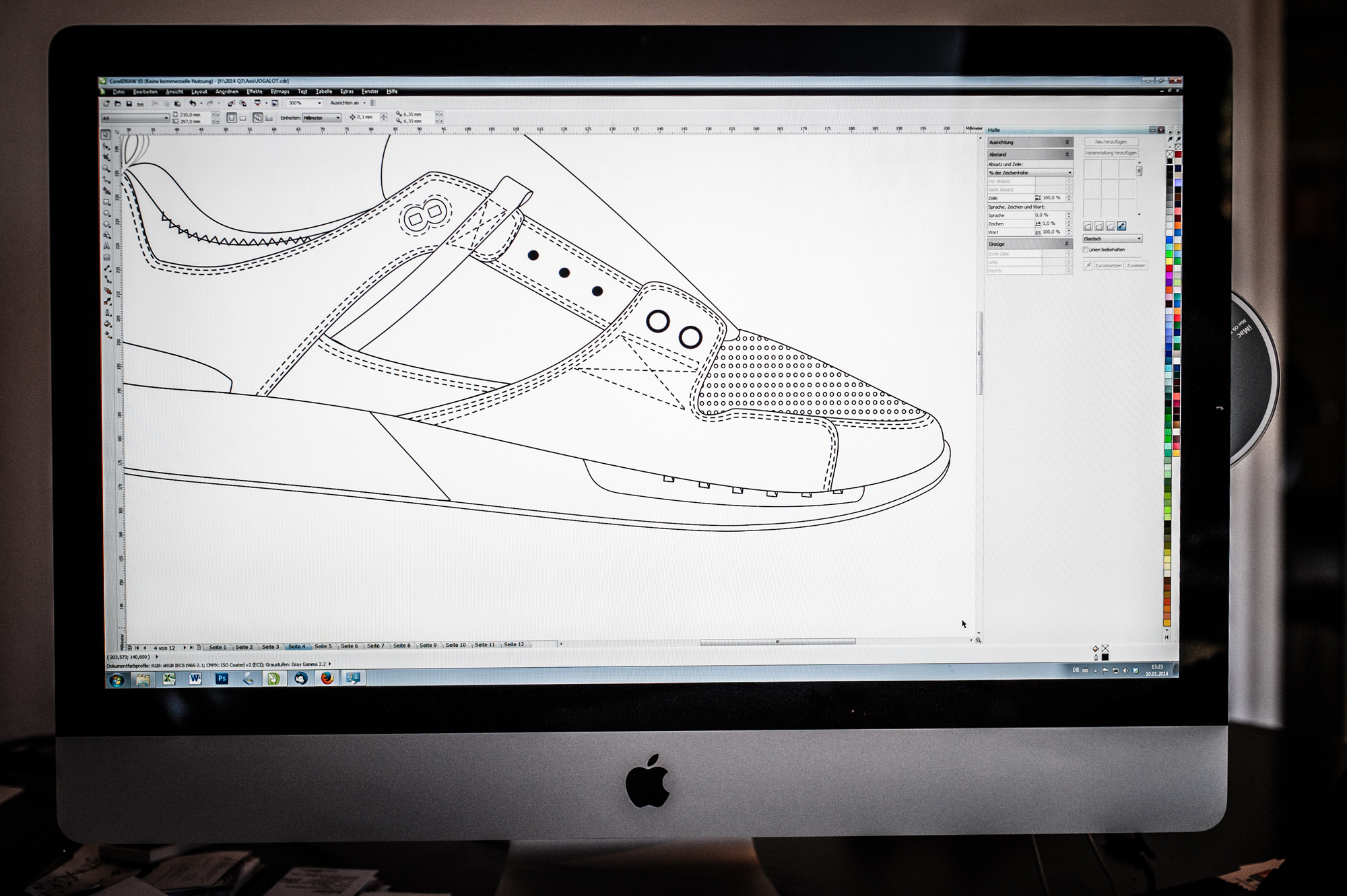Open the Effekte menu

[255, 92]
